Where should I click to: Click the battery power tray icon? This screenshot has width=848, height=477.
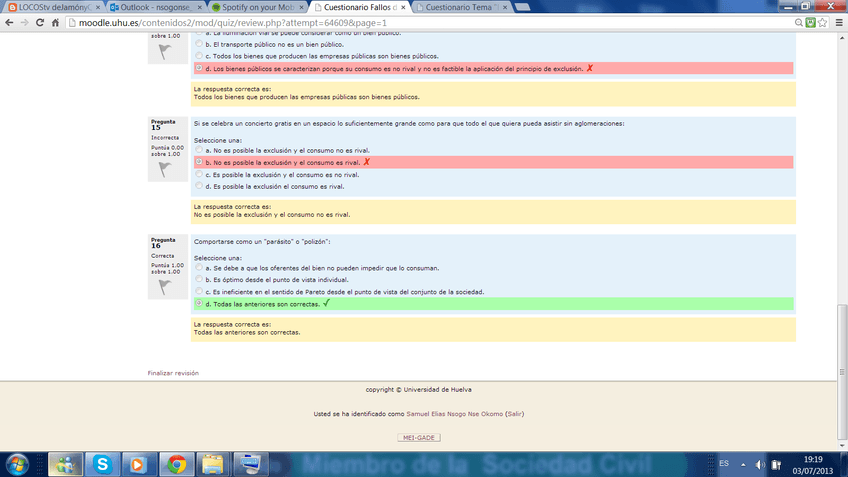pyautogui.click(x=776, y=465)
